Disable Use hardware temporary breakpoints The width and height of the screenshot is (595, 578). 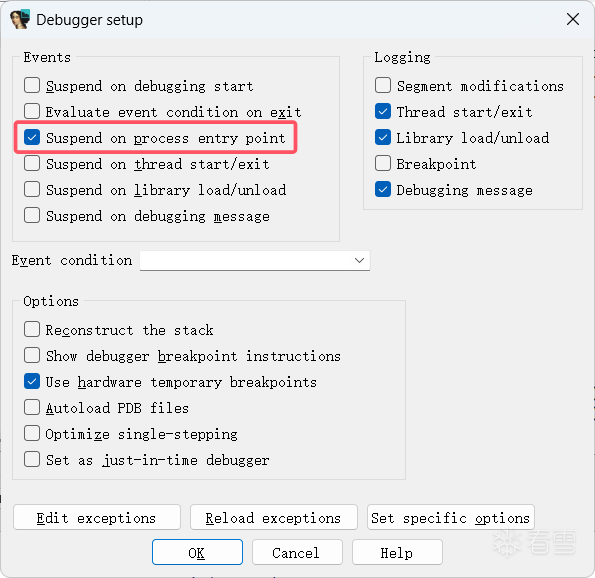[32, 381]
